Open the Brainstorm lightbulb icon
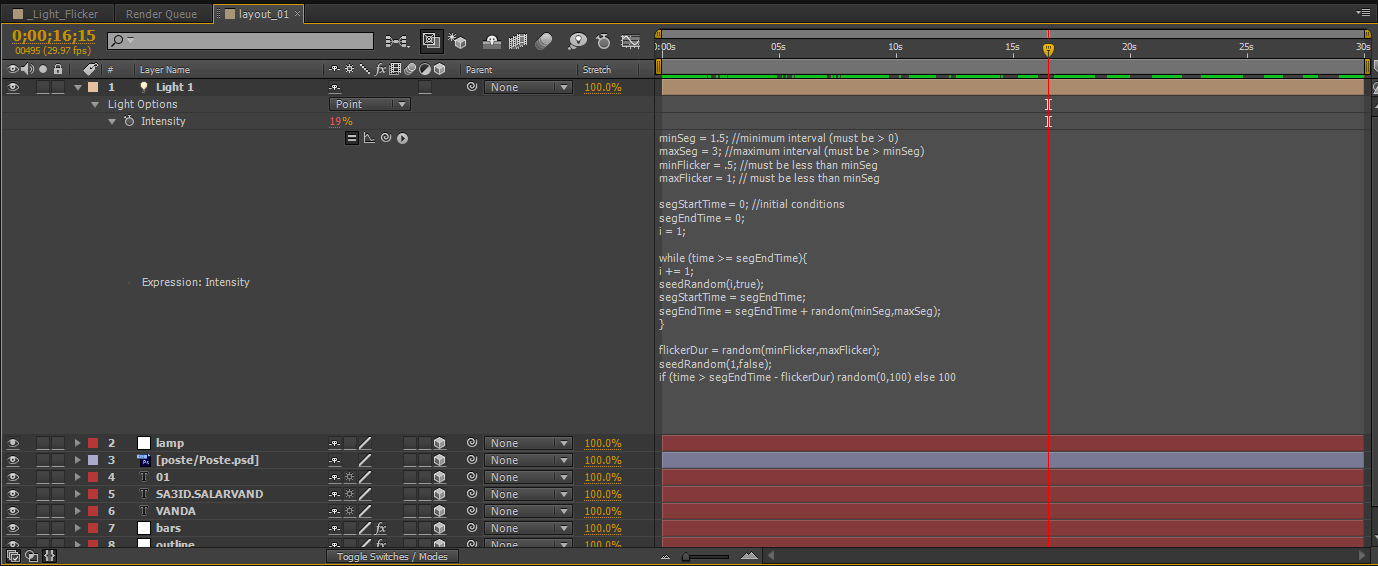The width and height of the screenshot is (1378, 566). click(x=577, y=42)
